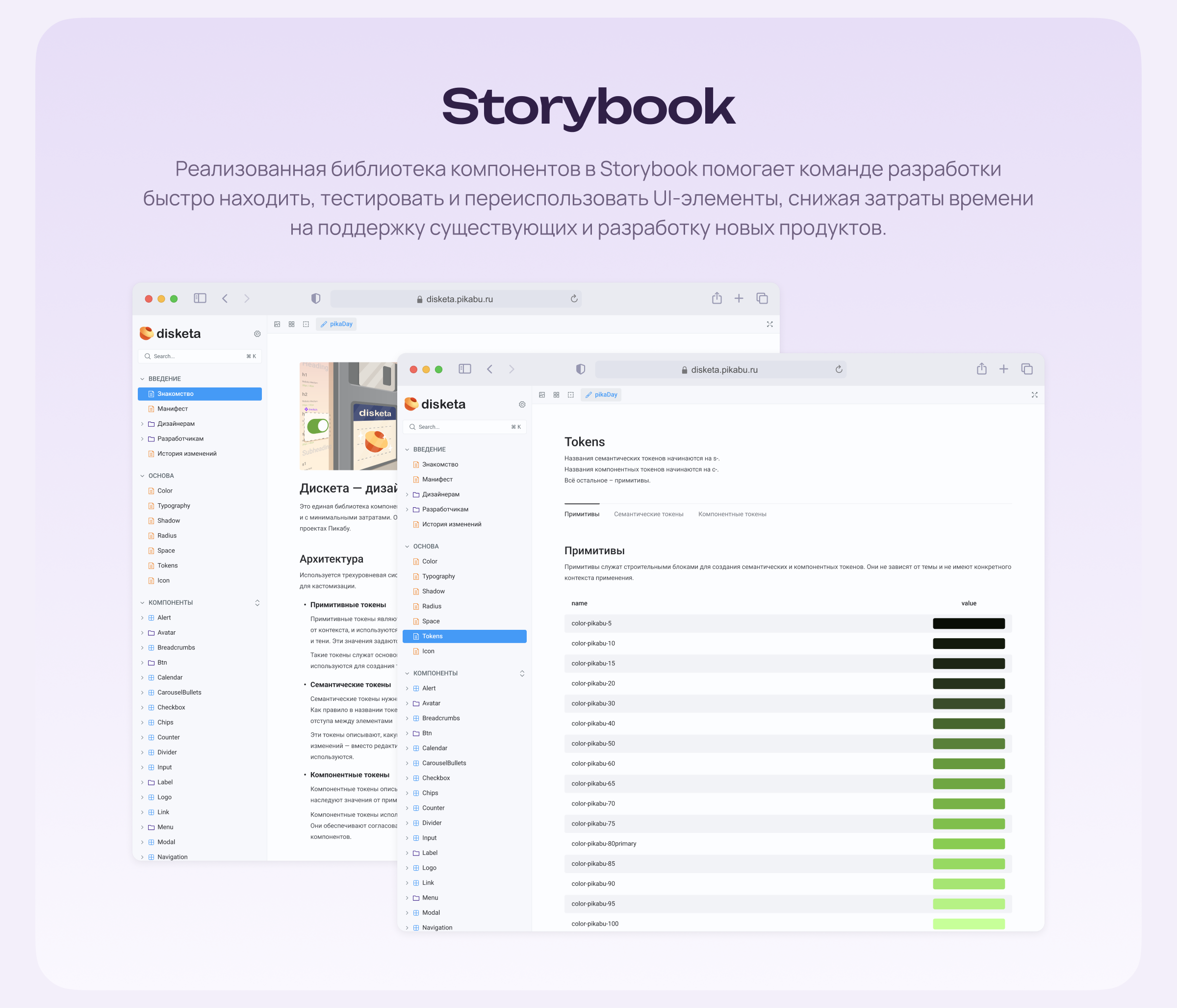Toggle browser sidebar in front window
This screenshot has height=1008, width=1177.
464,369
